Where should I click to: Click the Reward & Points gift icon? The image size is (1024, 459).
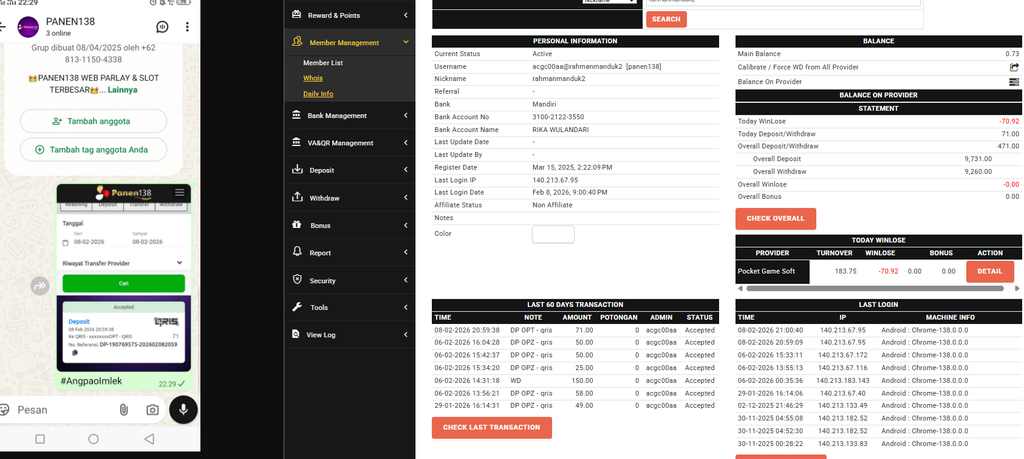297,14
